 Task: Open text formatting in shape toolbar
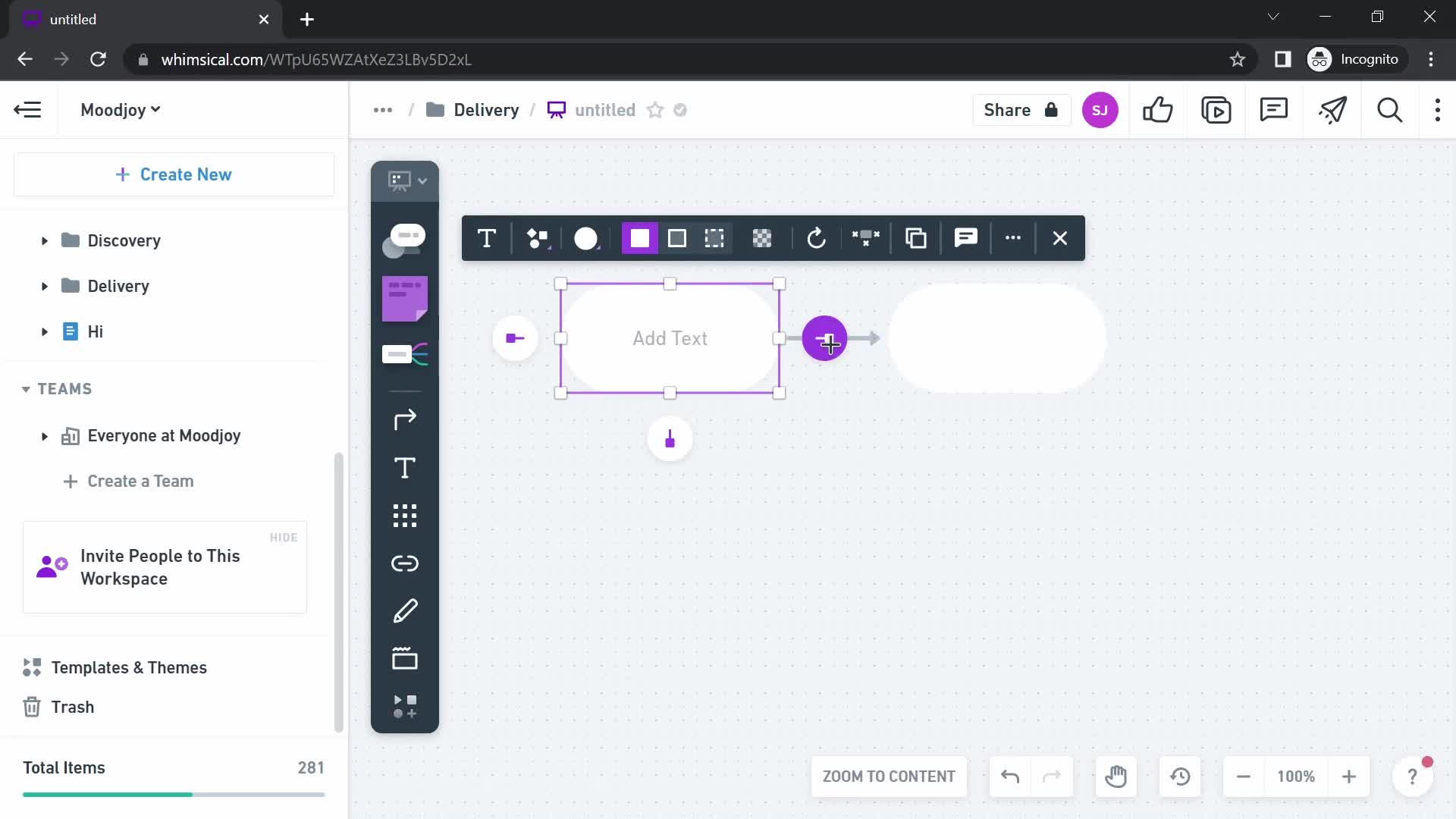click(x=487, y=238)
